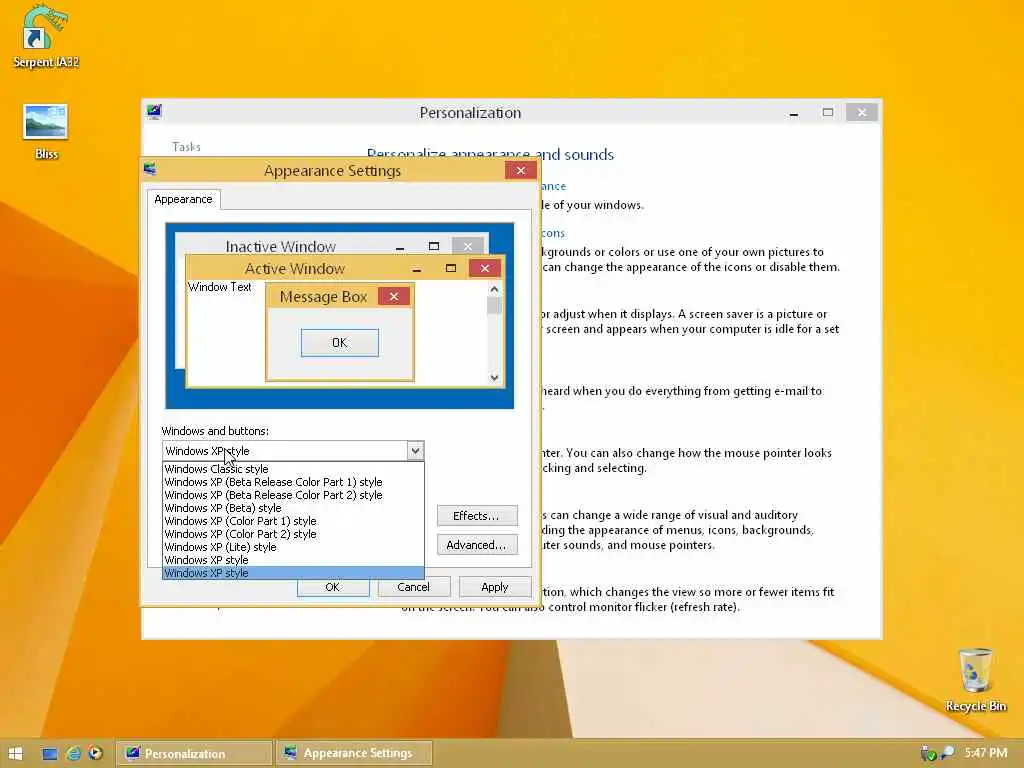Apply the appearance changes
Screen dimensions: 1024x768
494,587
